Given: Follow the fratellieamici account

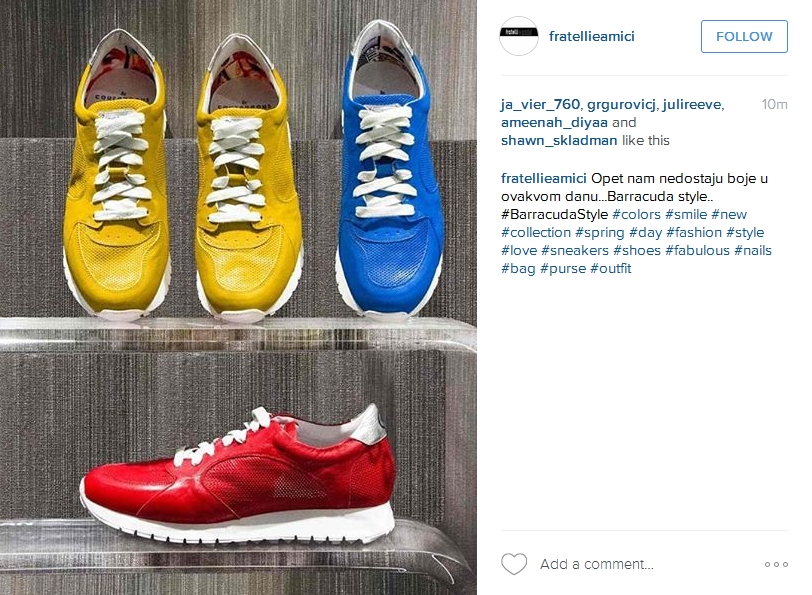Looking at the screenshot, I should pyautogui.click(x=744, y=36).
